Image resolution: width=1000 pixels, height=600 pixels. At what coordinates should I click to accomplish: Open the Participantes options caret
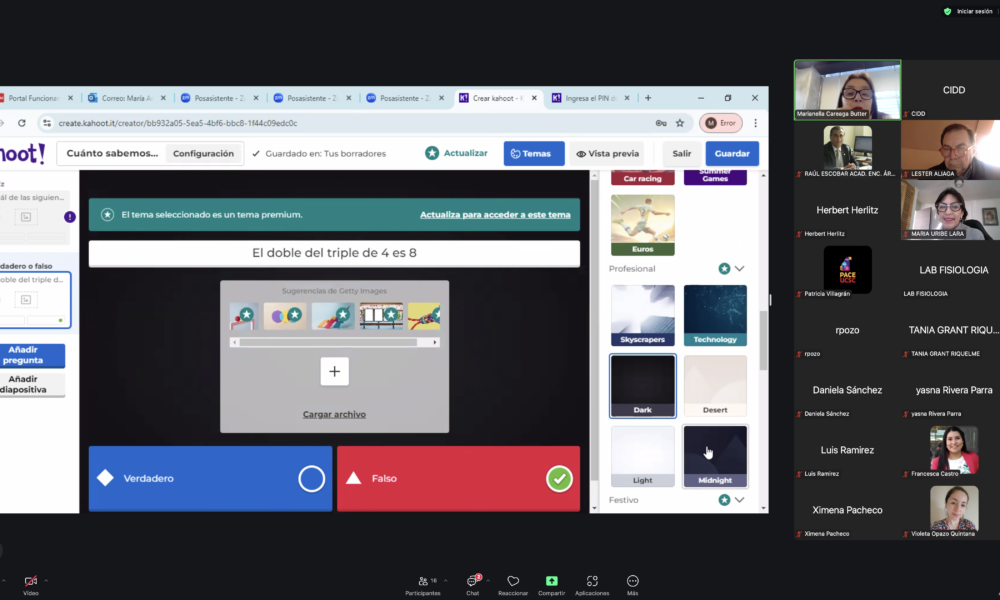[445, 580]
